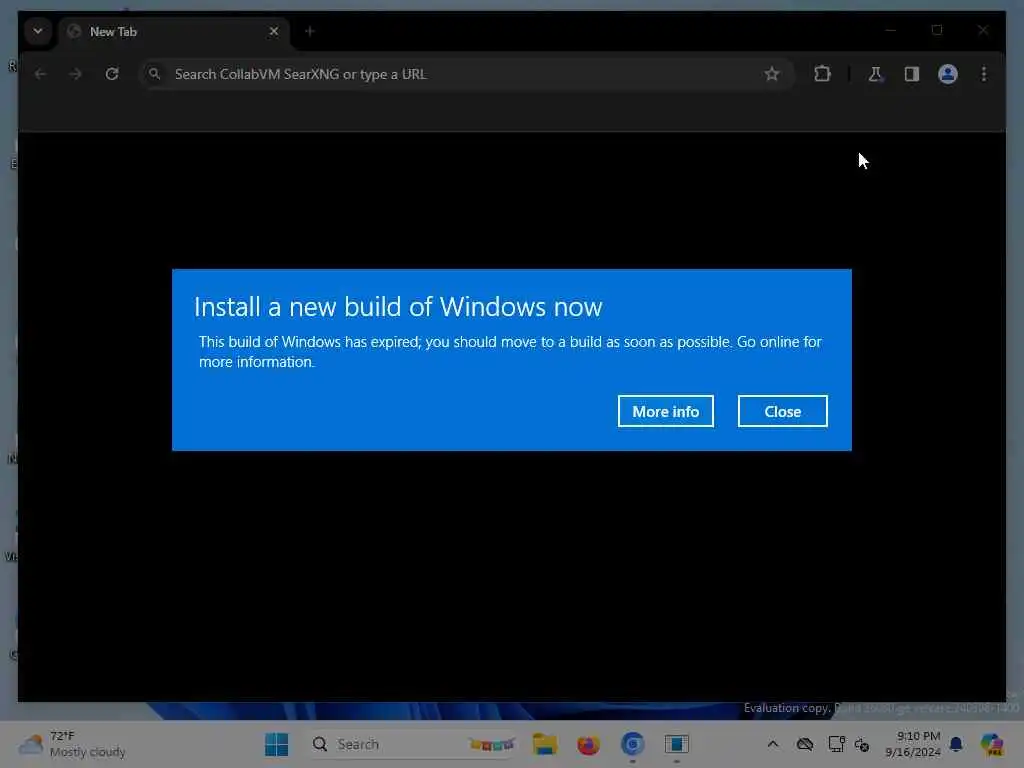Open the cloud sync status tray icon
The image size is (1024, 768).
click(x=805, y=744)
